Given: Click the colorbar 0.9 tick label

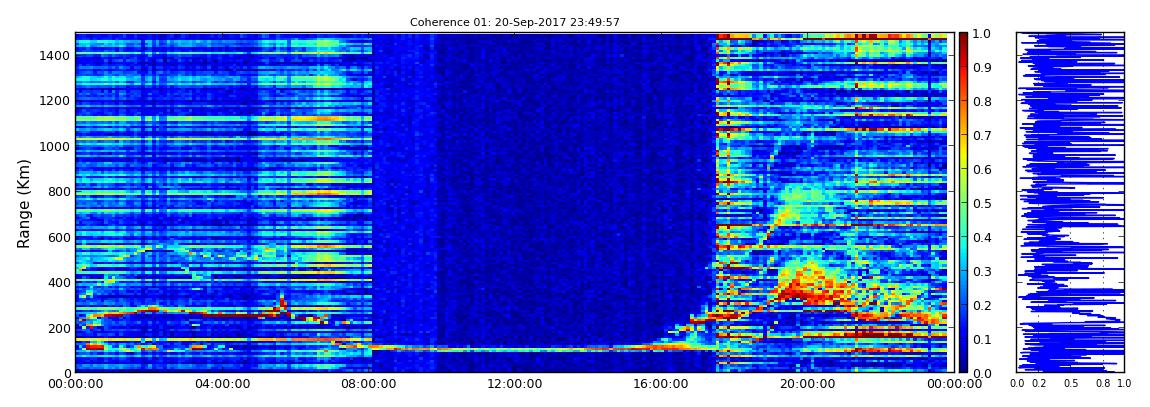Looking at the screenshot, I should [983, 67].
